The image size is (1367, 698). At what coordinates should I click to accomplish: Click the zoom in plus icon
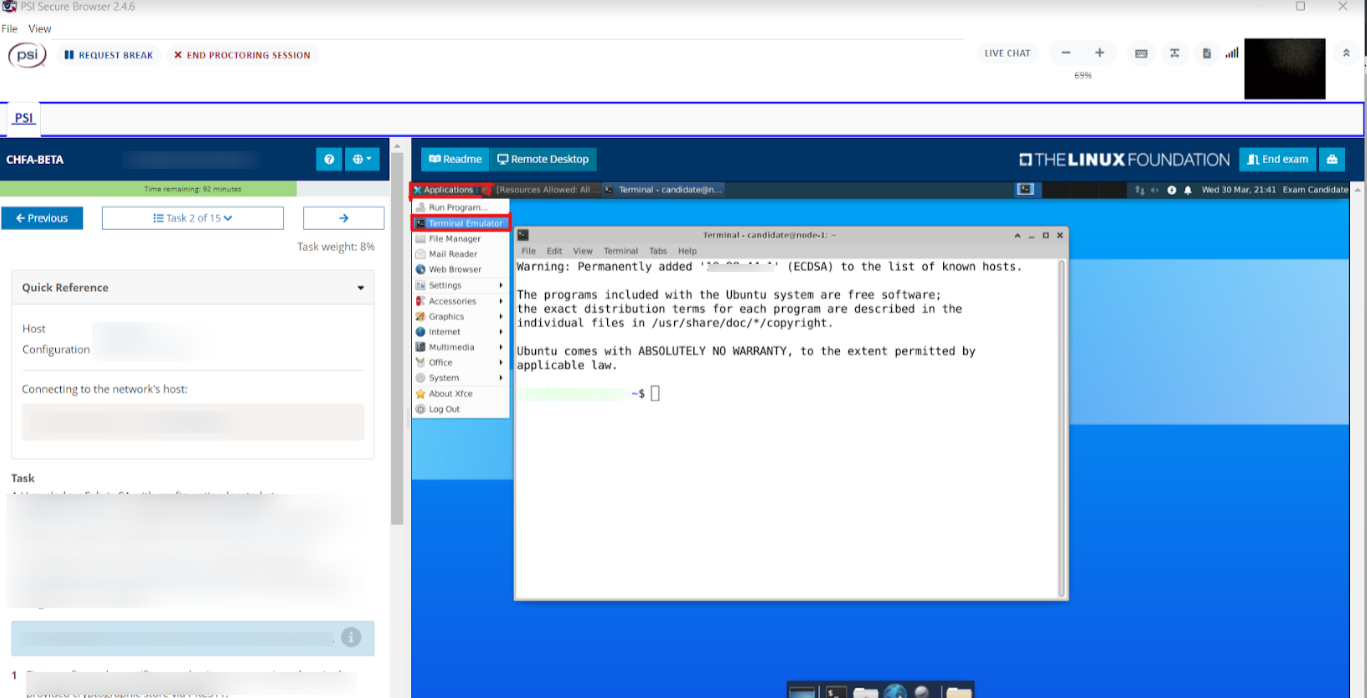point(1100,53)
